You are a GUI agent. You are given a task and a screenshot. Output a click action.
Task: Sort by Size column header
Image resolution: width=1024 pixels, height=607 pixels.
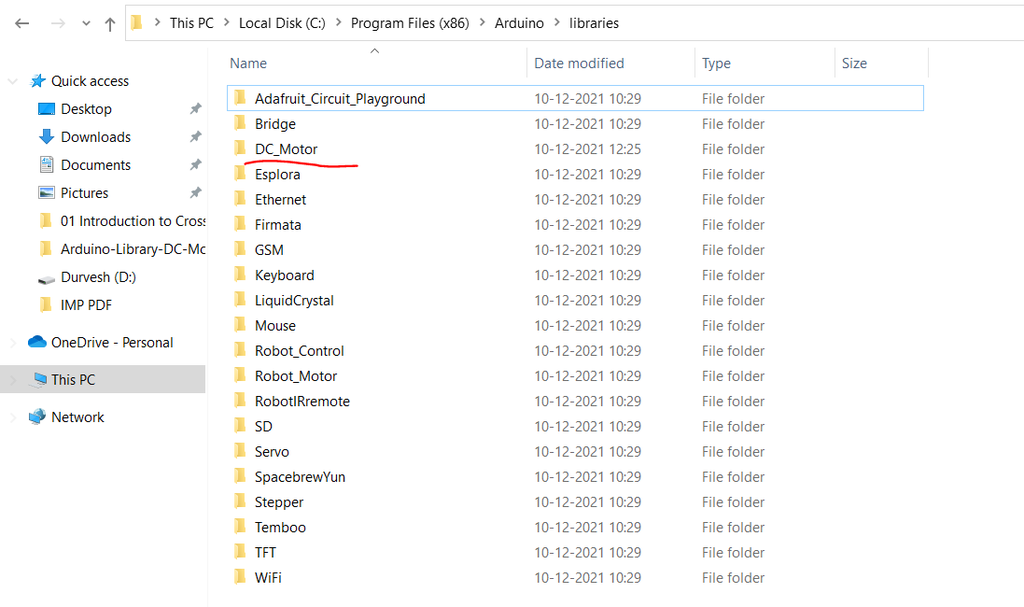(x=854, y=63)
